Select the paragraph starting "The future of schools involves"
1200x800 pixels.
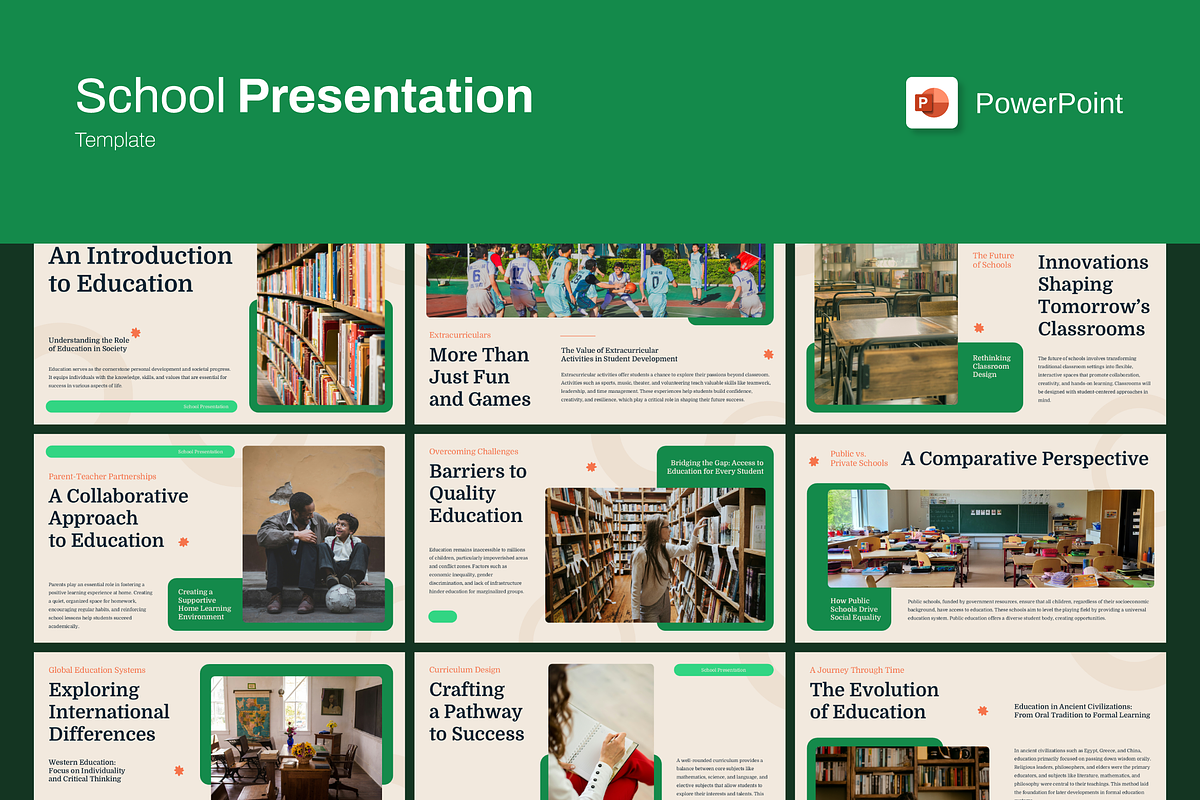pyautogui.click(x=1094, y=379)
